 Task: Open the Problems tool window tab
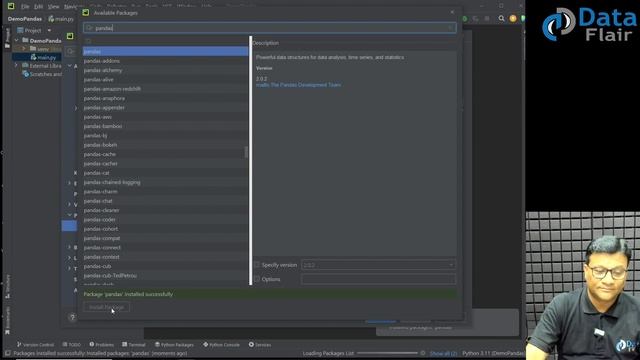(x=101, y=344)
